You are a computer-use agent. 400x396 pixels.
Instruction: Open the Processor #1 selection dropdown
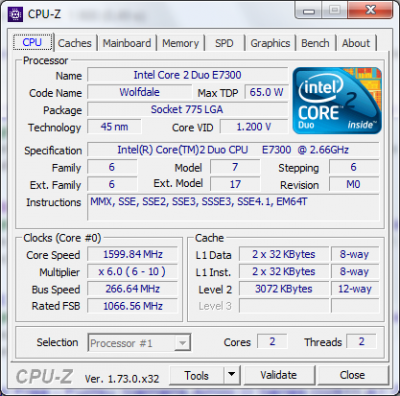click(x=139, y=343)
